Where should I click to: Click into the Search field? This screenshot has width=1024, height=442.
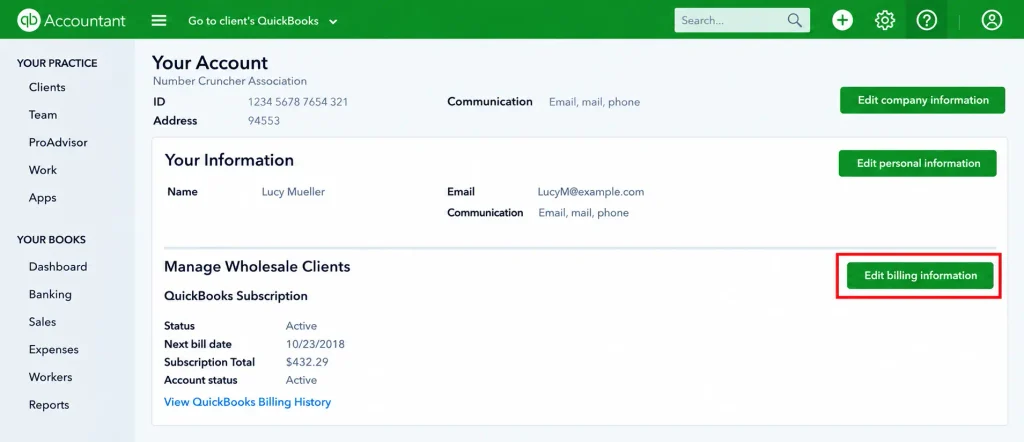tap(742, 20)
